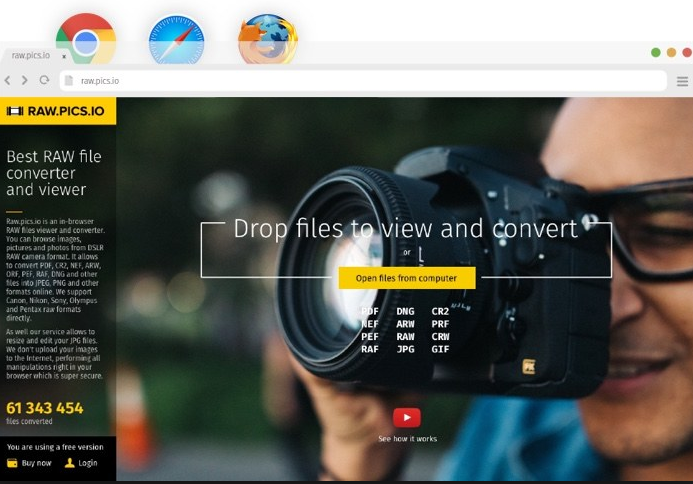Click the Login link

[x=88, y=463]
